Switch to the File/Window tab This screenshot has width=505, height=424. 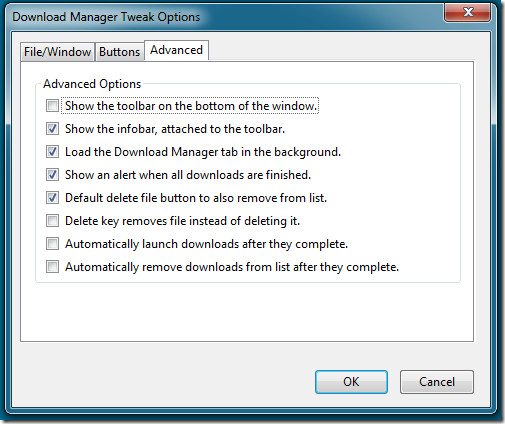(x=57, y=52)
